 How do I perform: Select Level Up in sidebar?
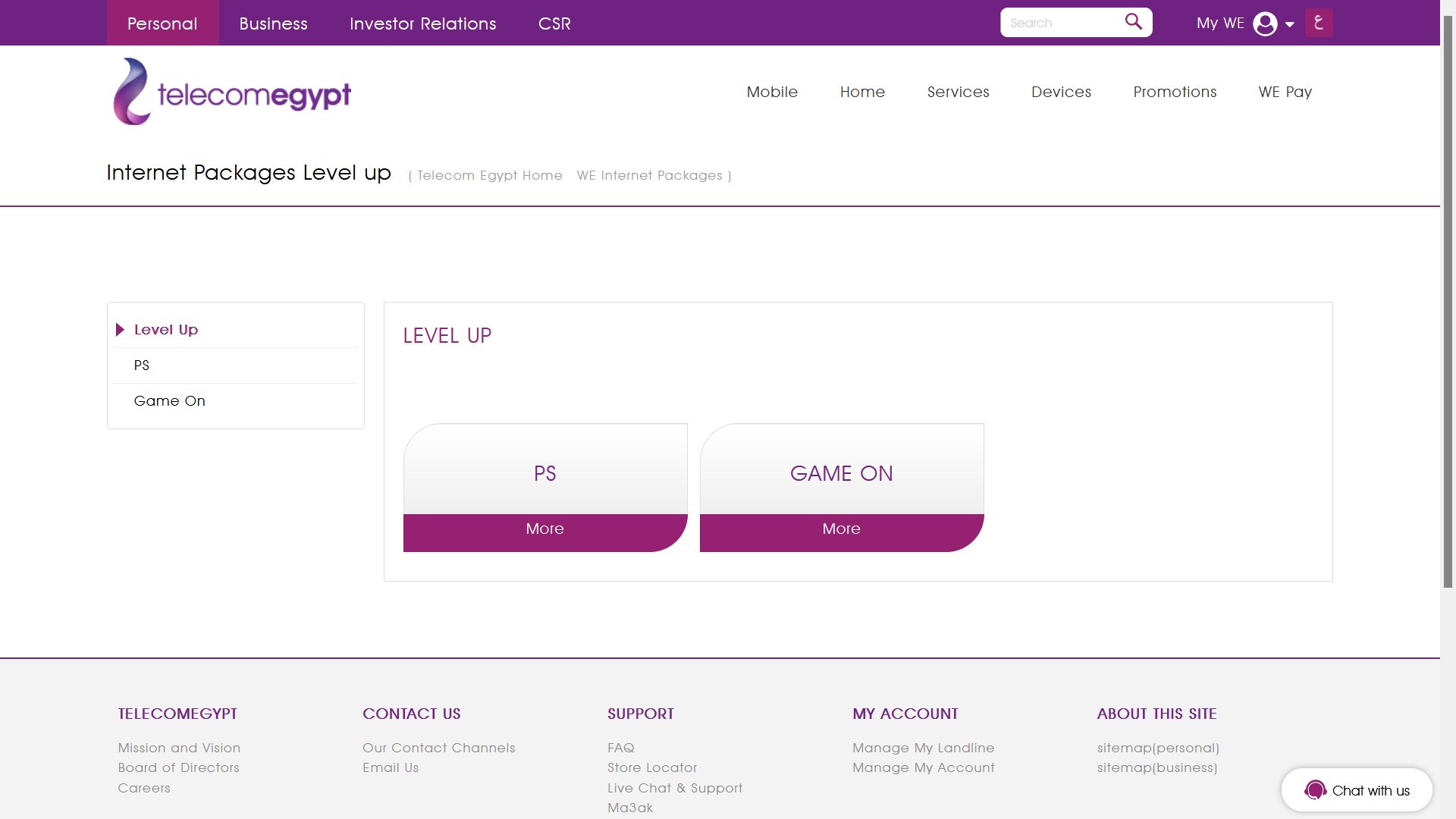(x=166, y=330)
